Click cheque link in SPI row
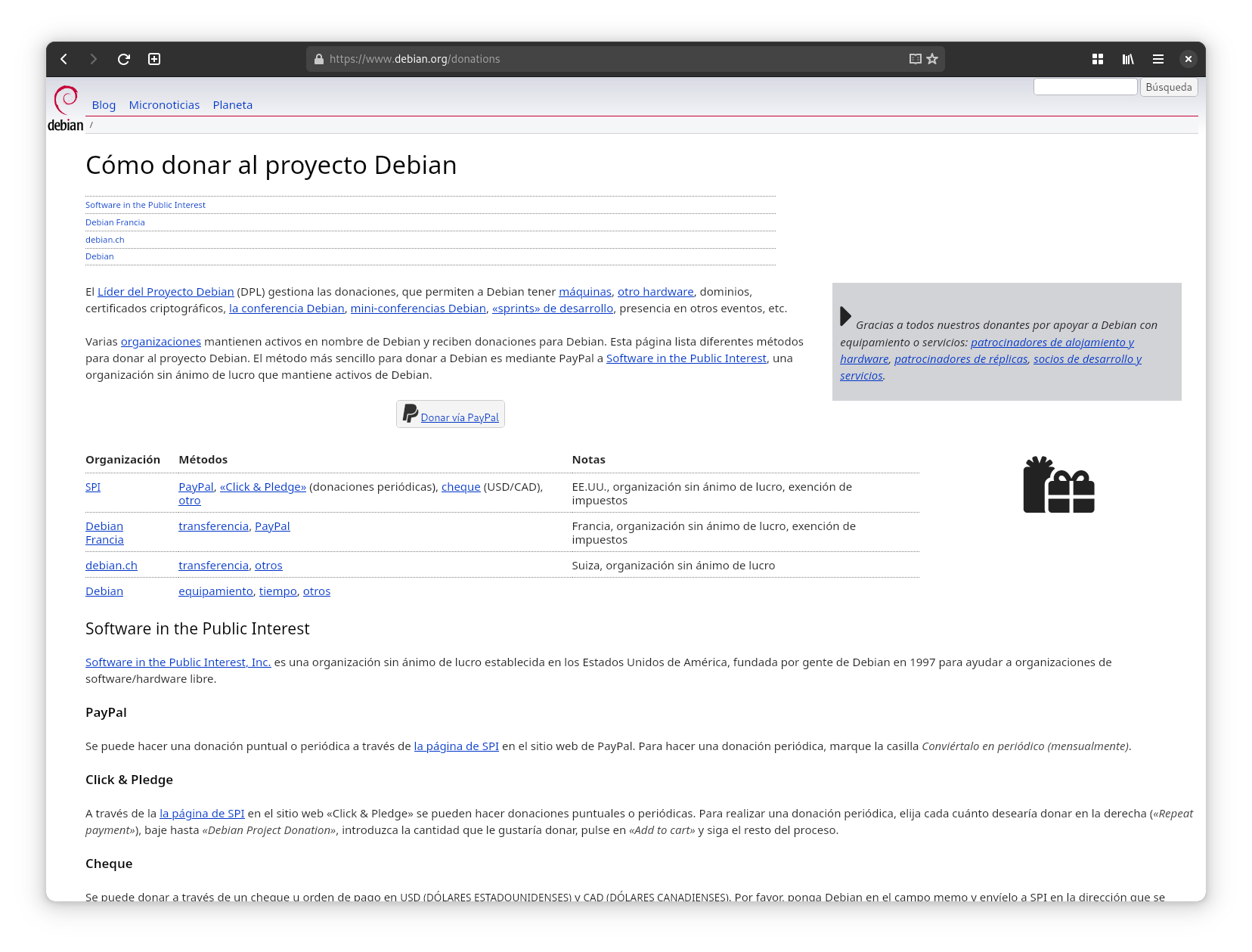This screenshot has height=952, width=1252. point(461,487)
